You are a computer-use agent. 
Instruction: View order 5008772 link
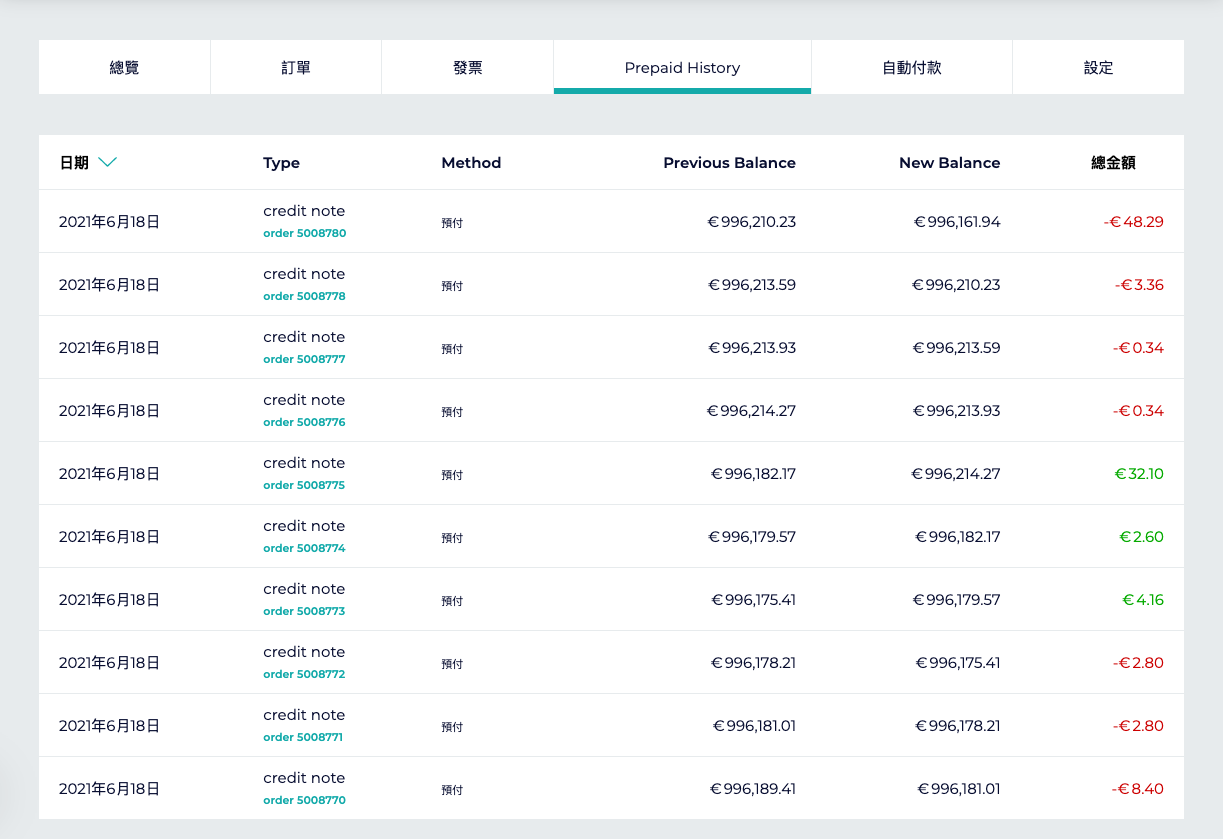point(304,674)
